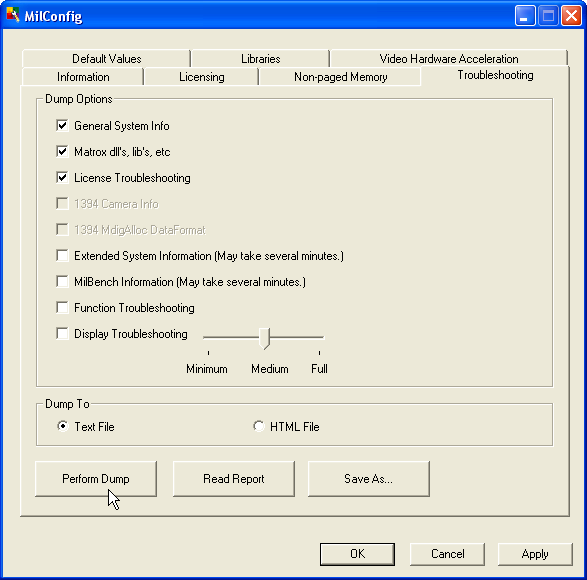Viewport: 587px width, 580px height.
Task: Go to the Information tab
Action: click(83, 77)
